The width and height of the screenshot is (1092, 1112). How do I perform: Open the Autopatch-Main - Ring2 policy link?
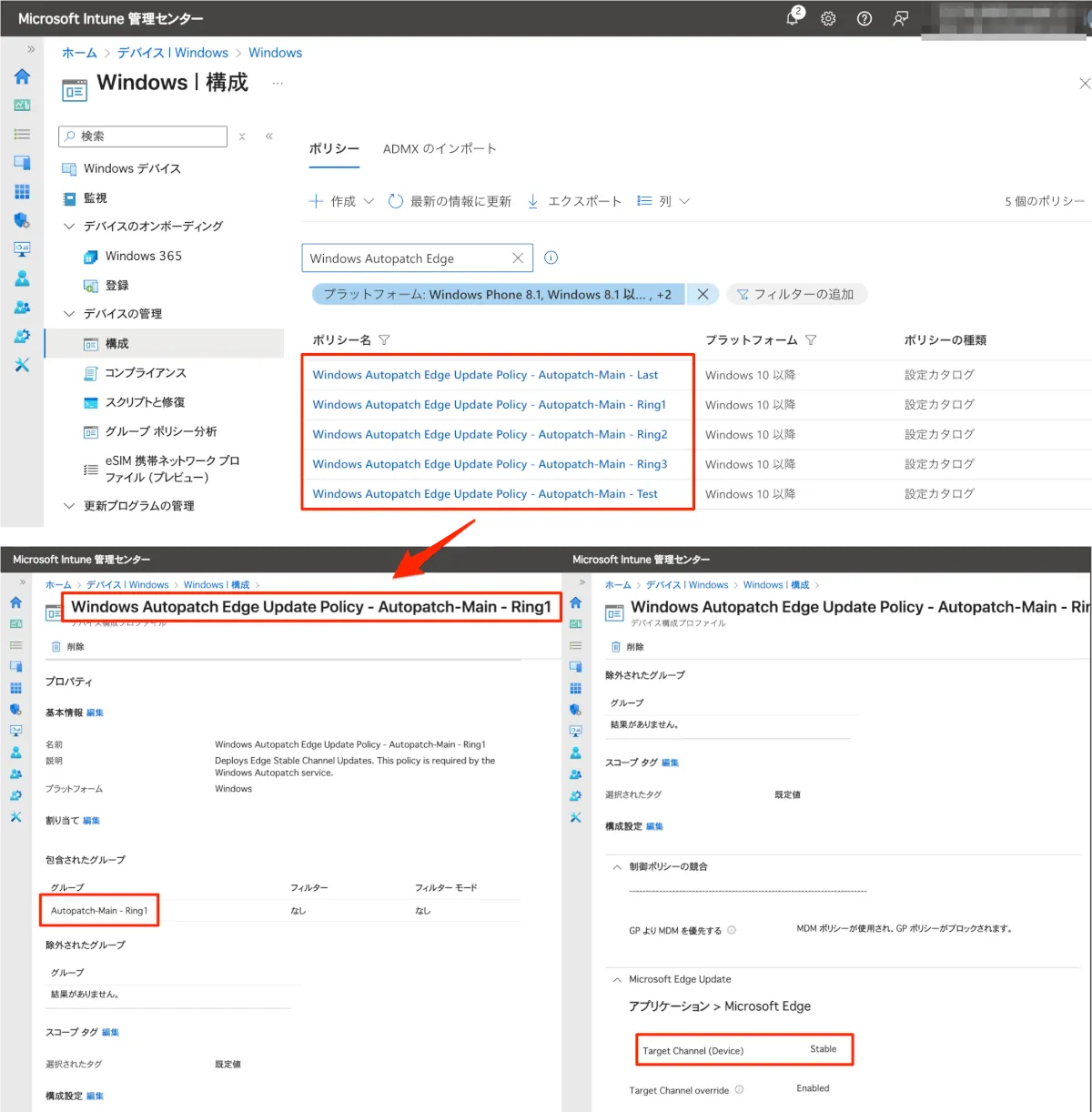(490, 434)
